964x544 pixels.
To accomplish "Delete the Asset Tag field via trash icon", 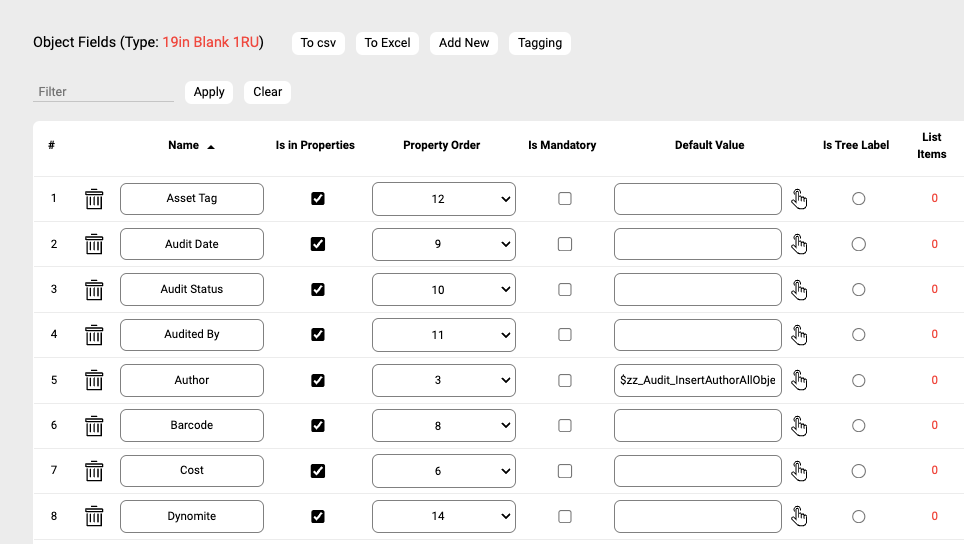I will (x=94, y=199).
